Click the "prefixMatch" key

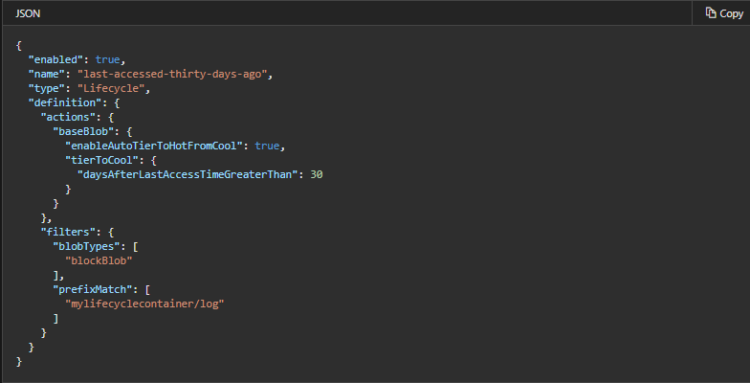click(93, 289)
